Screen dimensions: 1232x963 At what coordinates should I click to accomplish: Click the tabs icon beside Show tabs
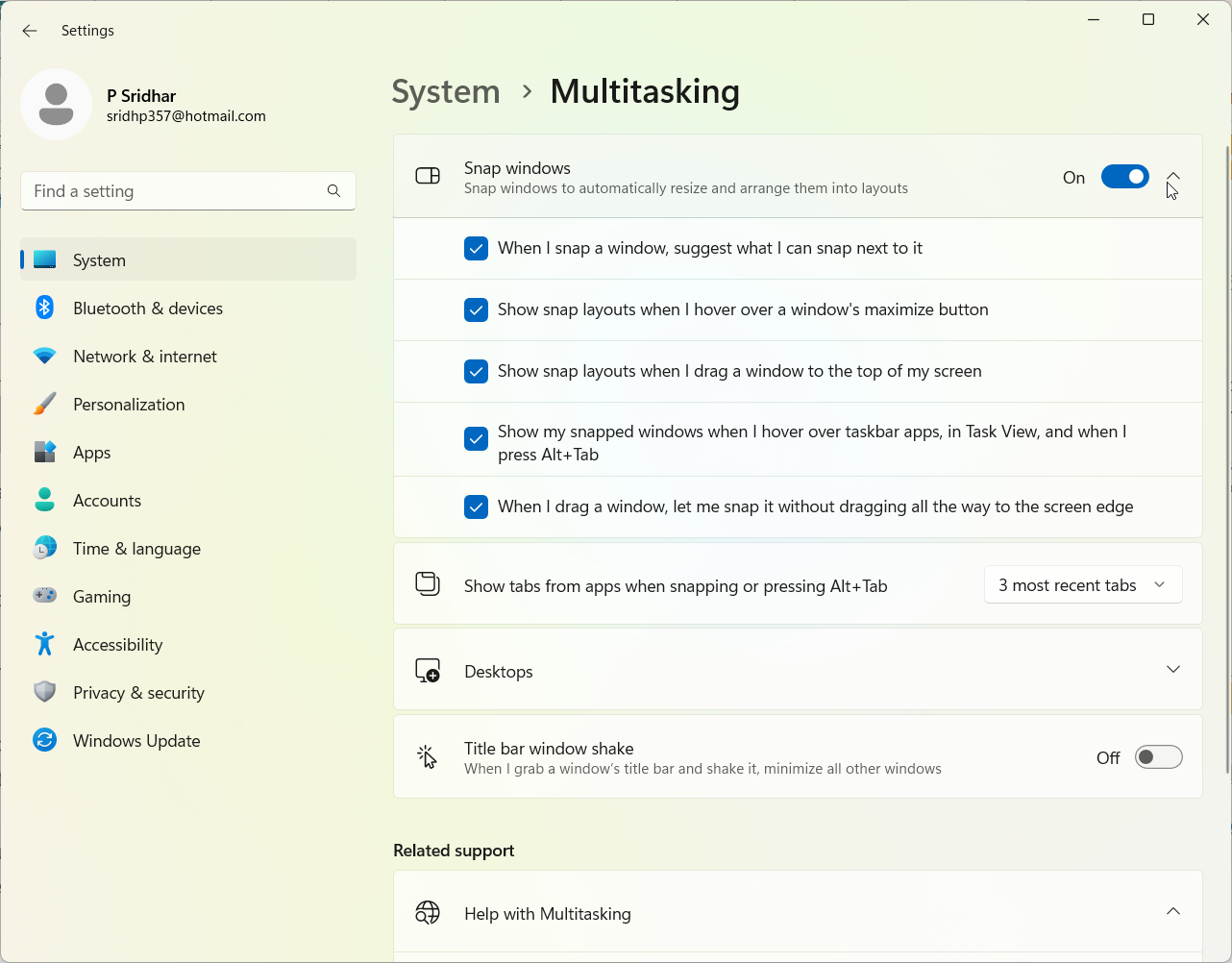click(x=428, y=583)
